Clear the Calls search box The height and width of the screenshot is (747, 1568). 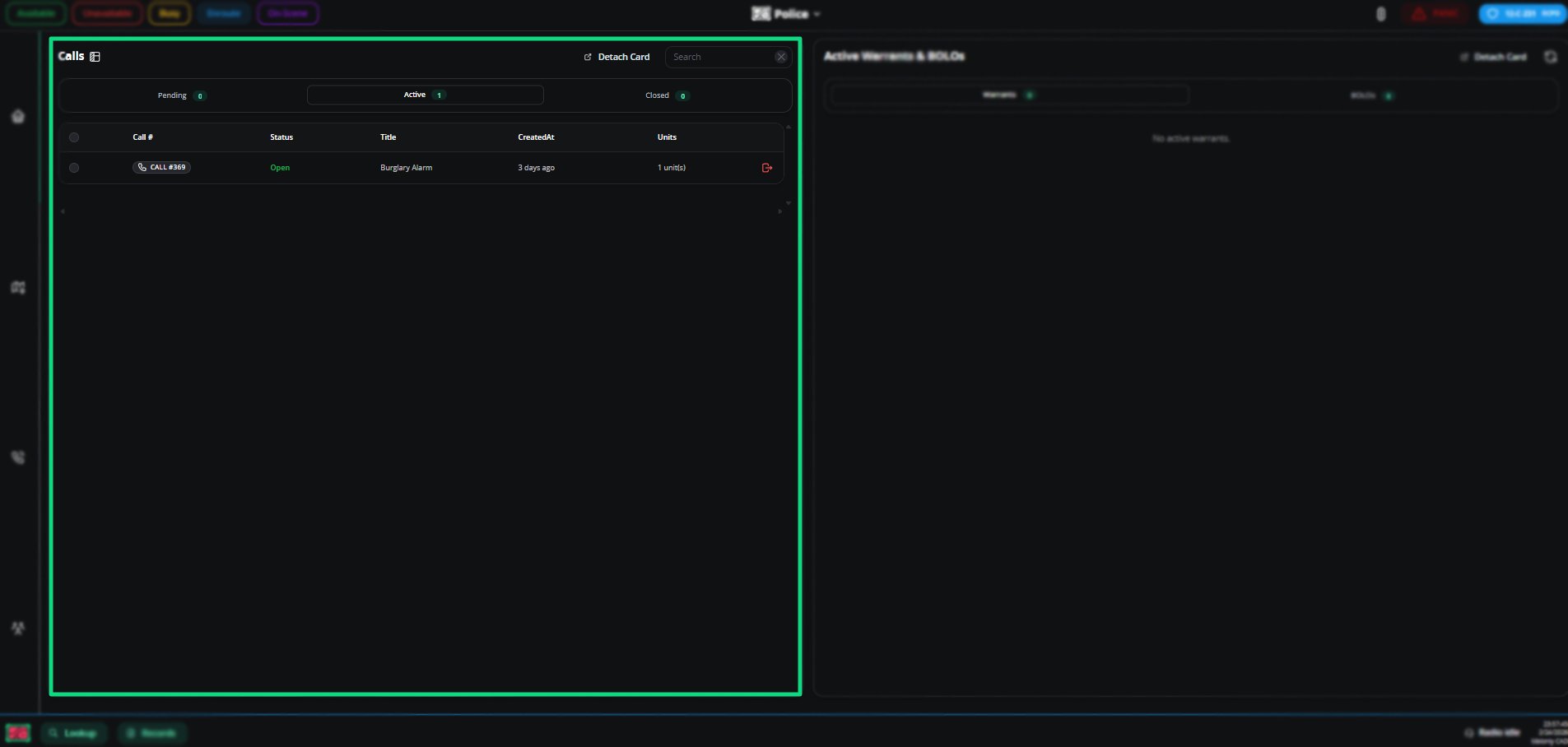781,57
